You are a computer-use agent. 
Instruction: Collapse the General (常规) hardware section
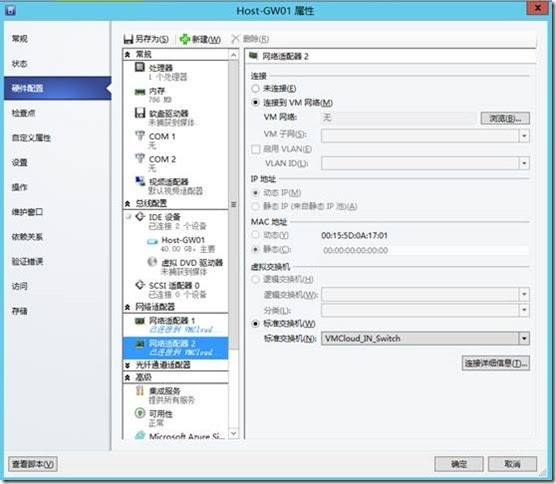tap(128, 55)
